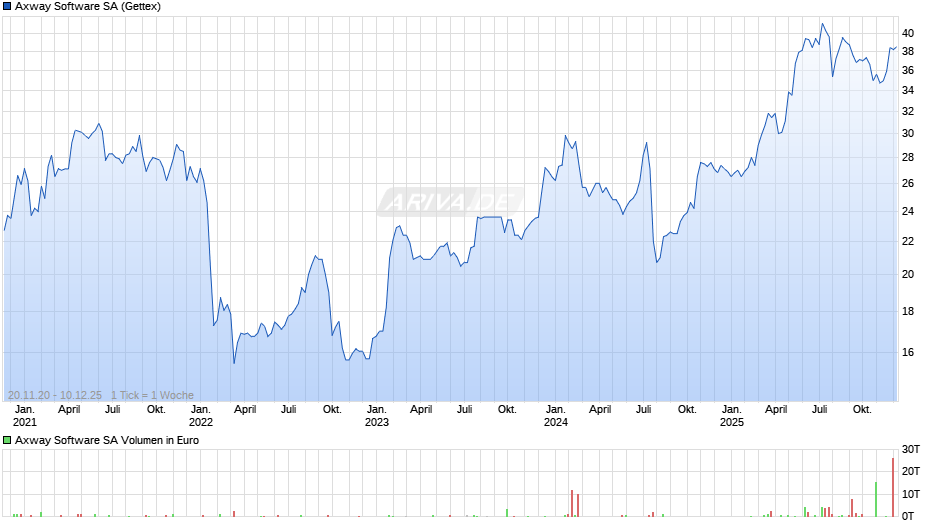
Task: Click the 32 price axis label
Action: point(908,112)
